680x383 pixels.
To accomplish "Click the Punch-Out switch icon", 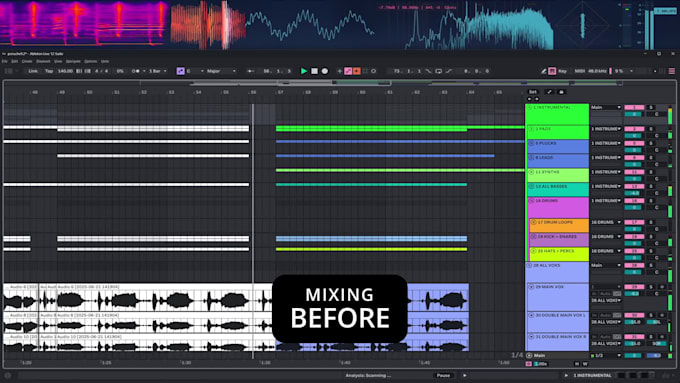I will coord(449,71).
